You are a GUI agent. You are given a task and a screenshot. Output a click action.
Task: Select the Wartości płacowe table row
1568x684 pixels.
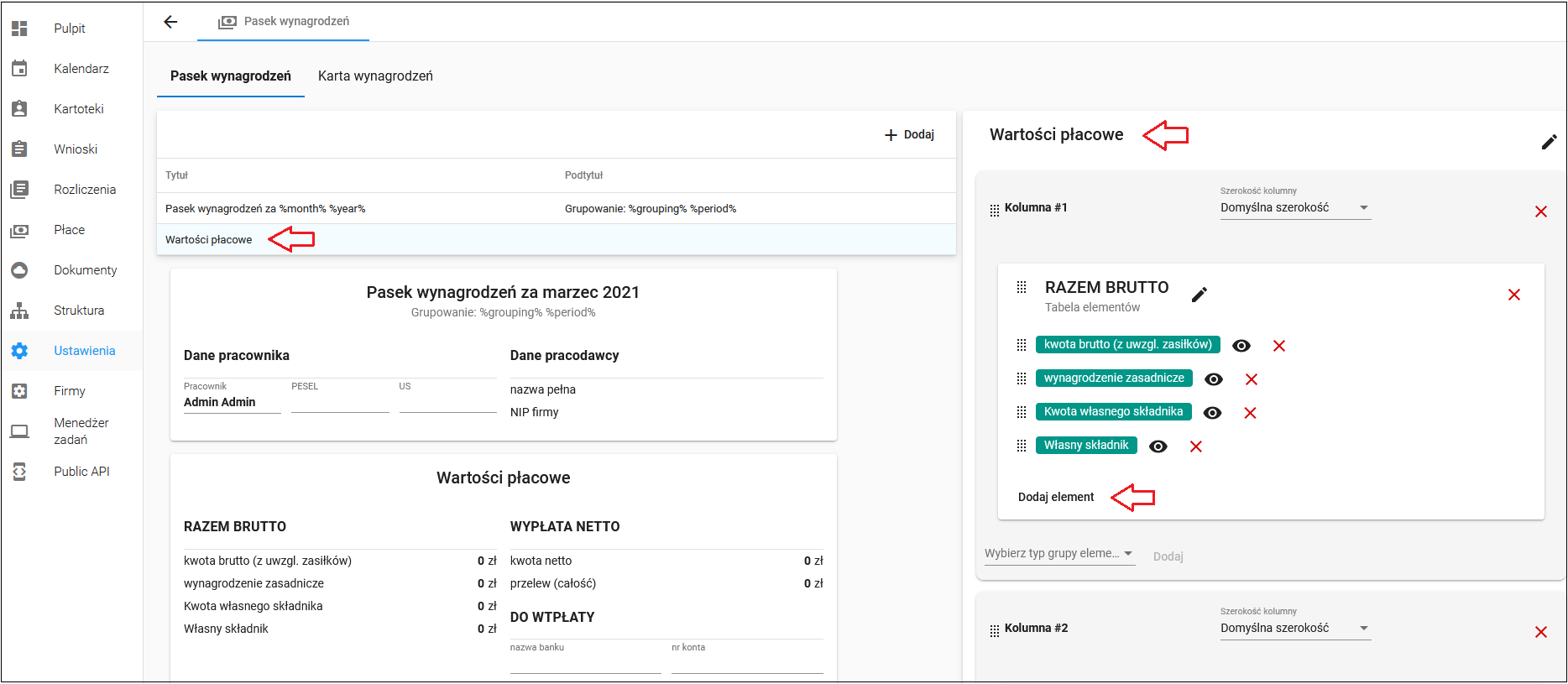557,240
